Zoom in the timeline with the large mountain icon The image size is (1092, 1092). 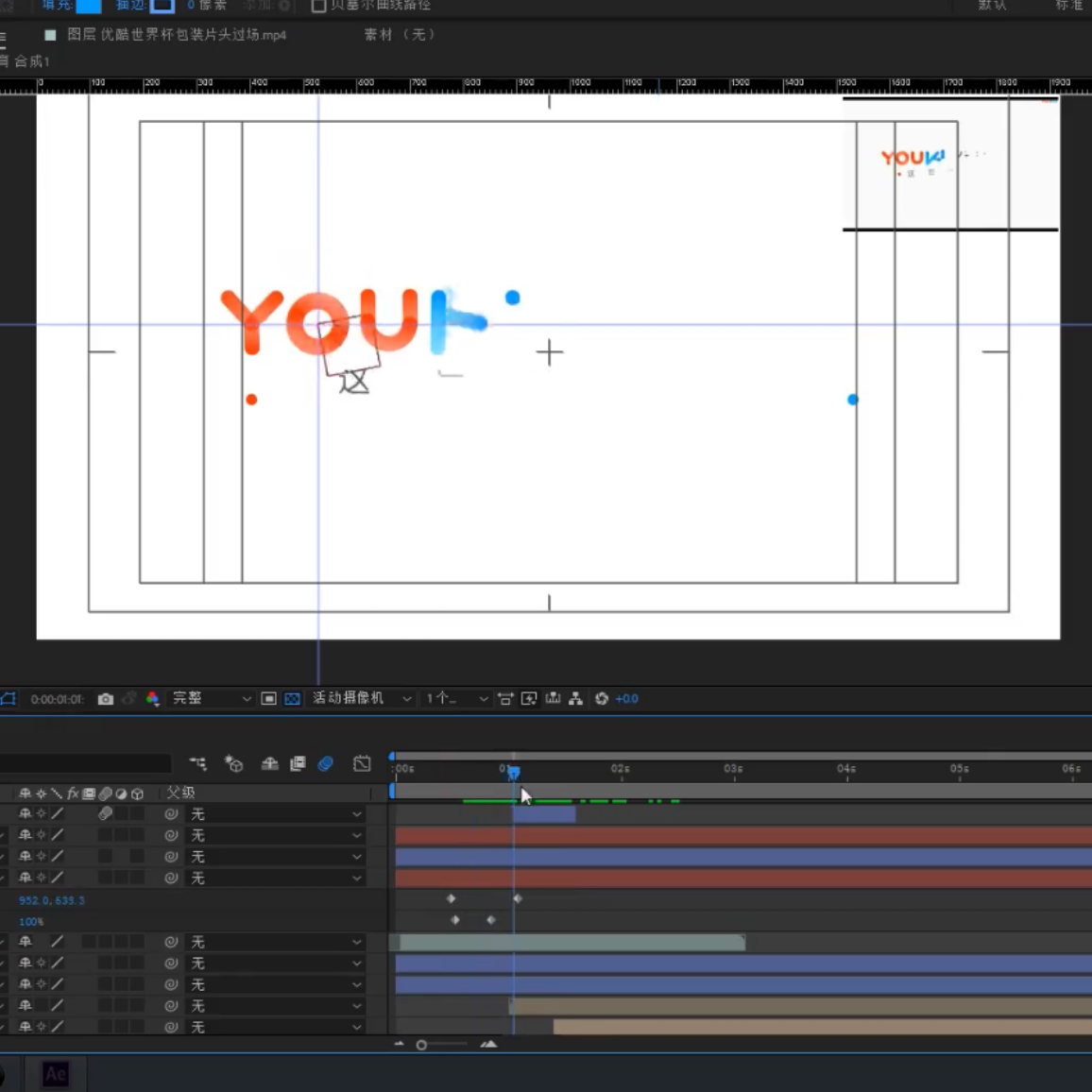coord(489,1044)
